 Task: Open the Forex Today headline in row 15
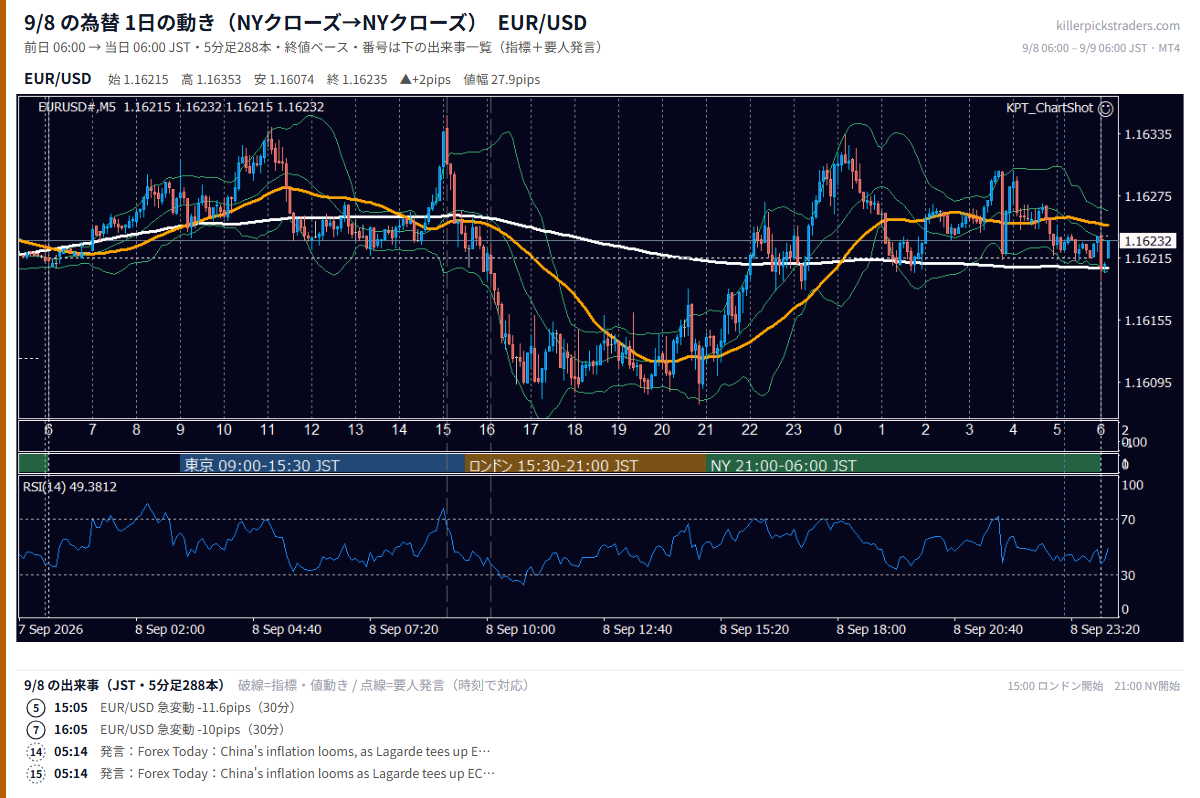coord(297,774)
